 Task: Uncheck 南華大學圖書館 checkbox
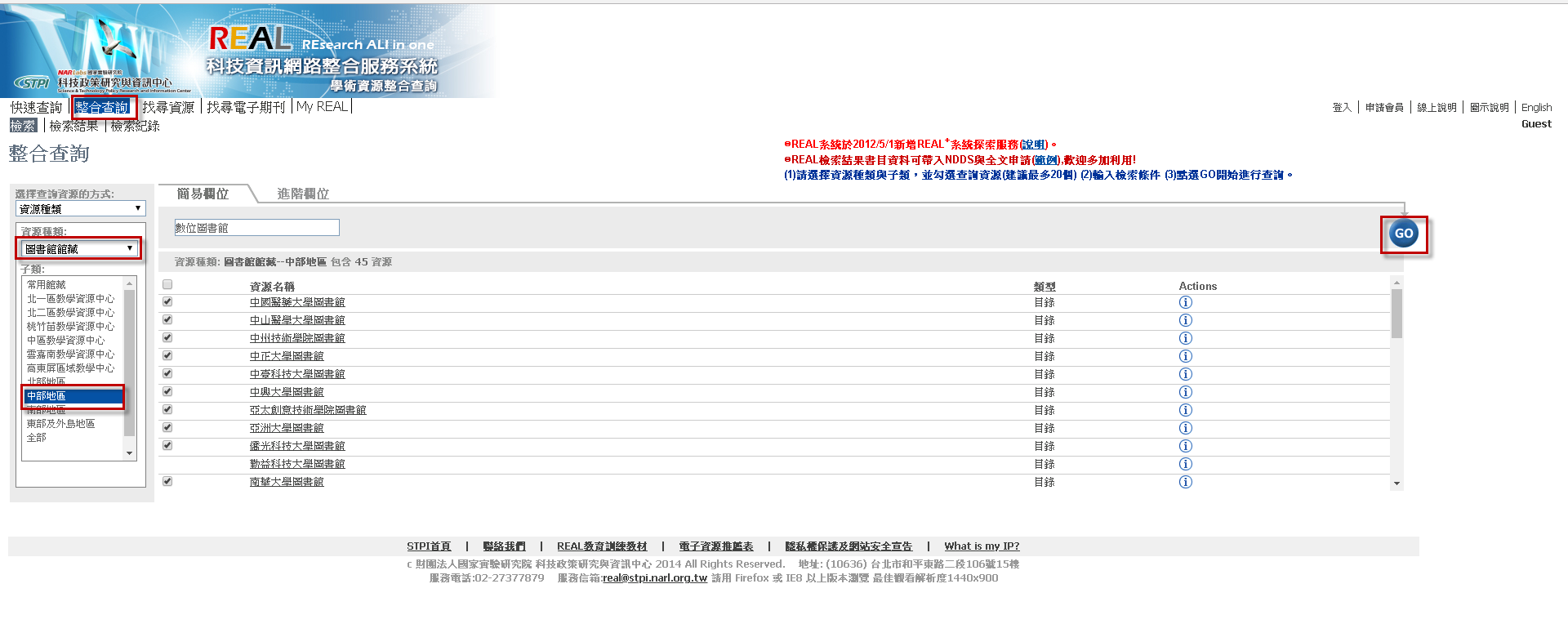(167, 481)
